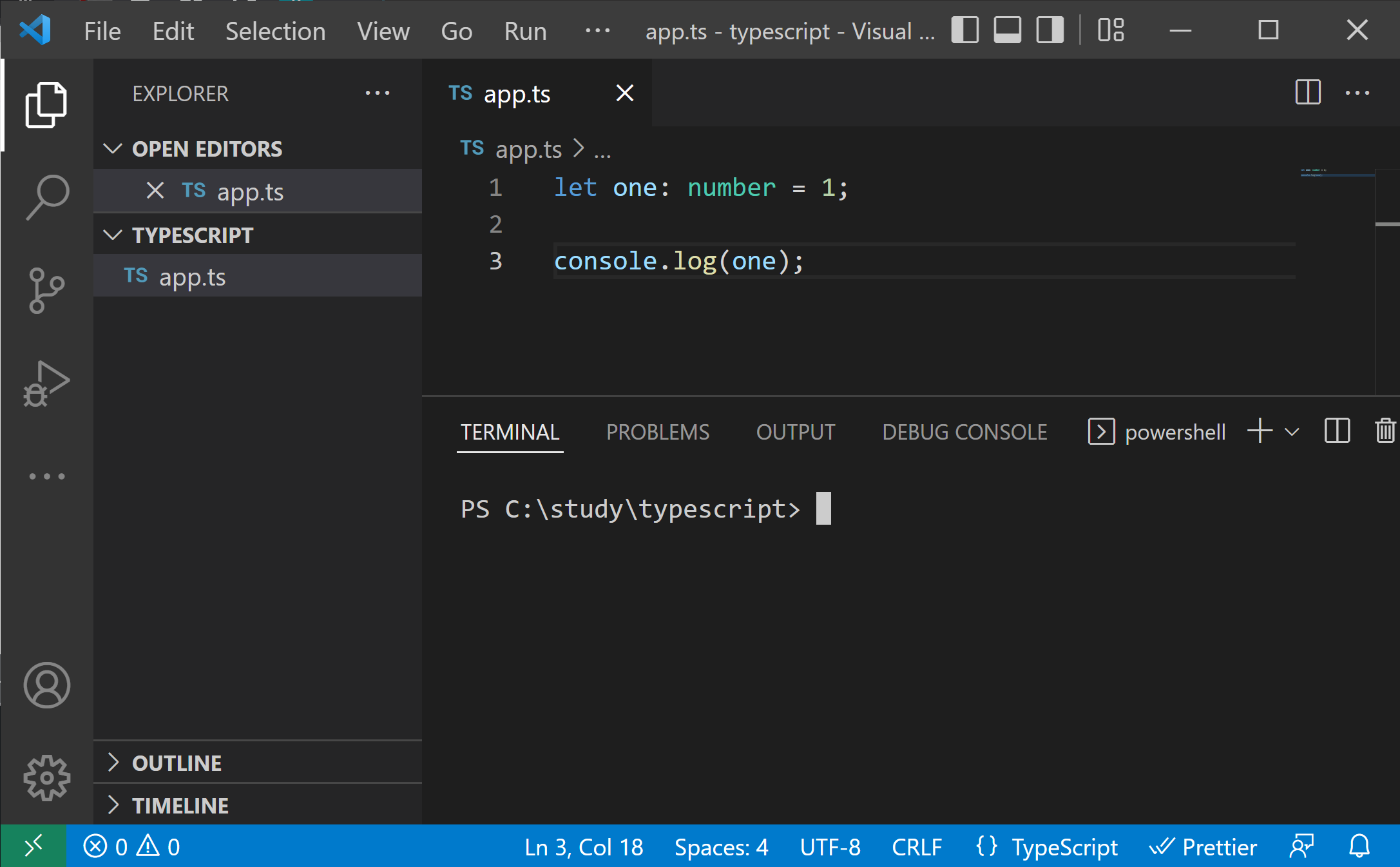Open the new terminal launch profile dropdown arrow
The width and height of the screenshot is (1400, 867).
[1292, 432]
